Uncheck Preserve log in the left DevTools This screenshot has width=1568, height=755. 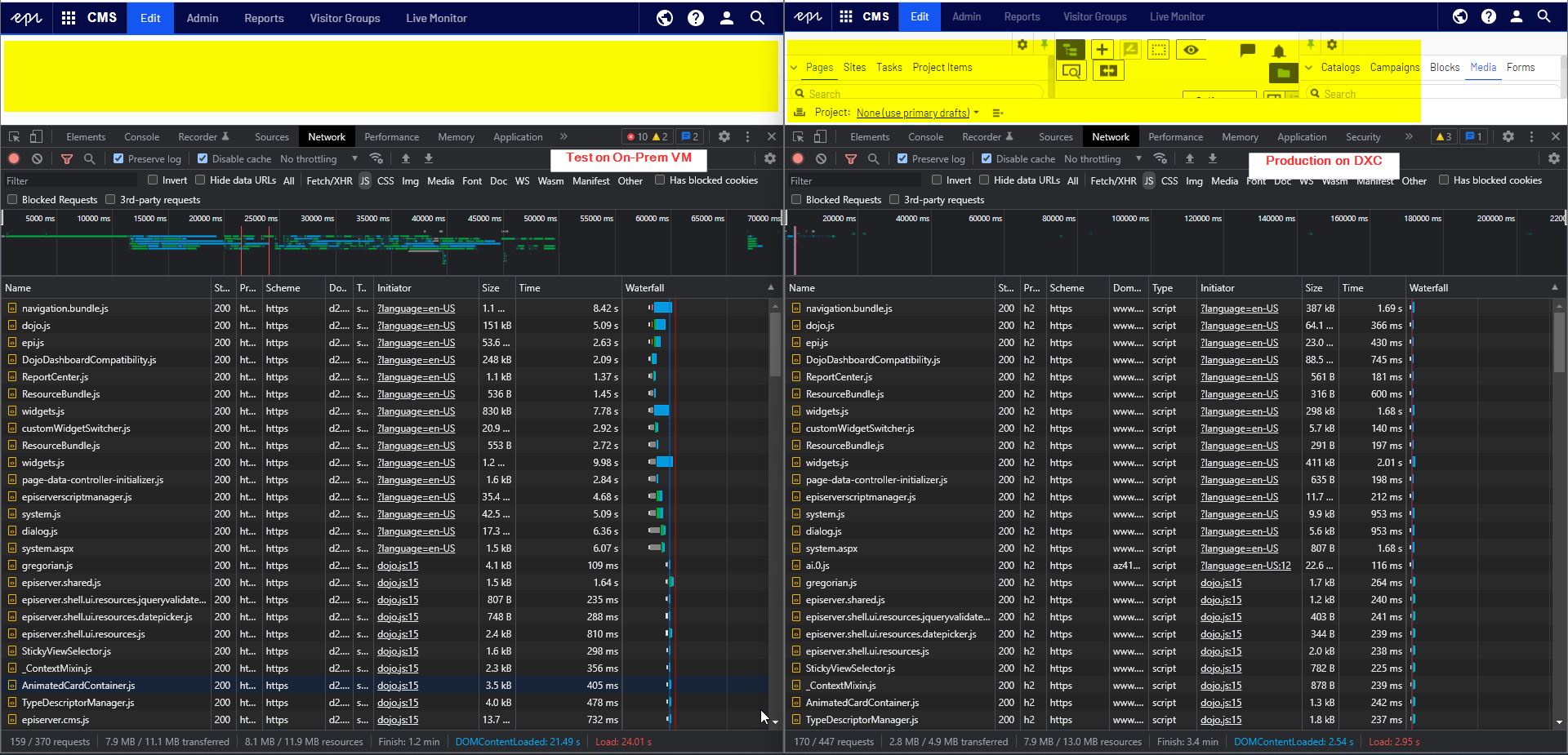[x=119, y=159]
